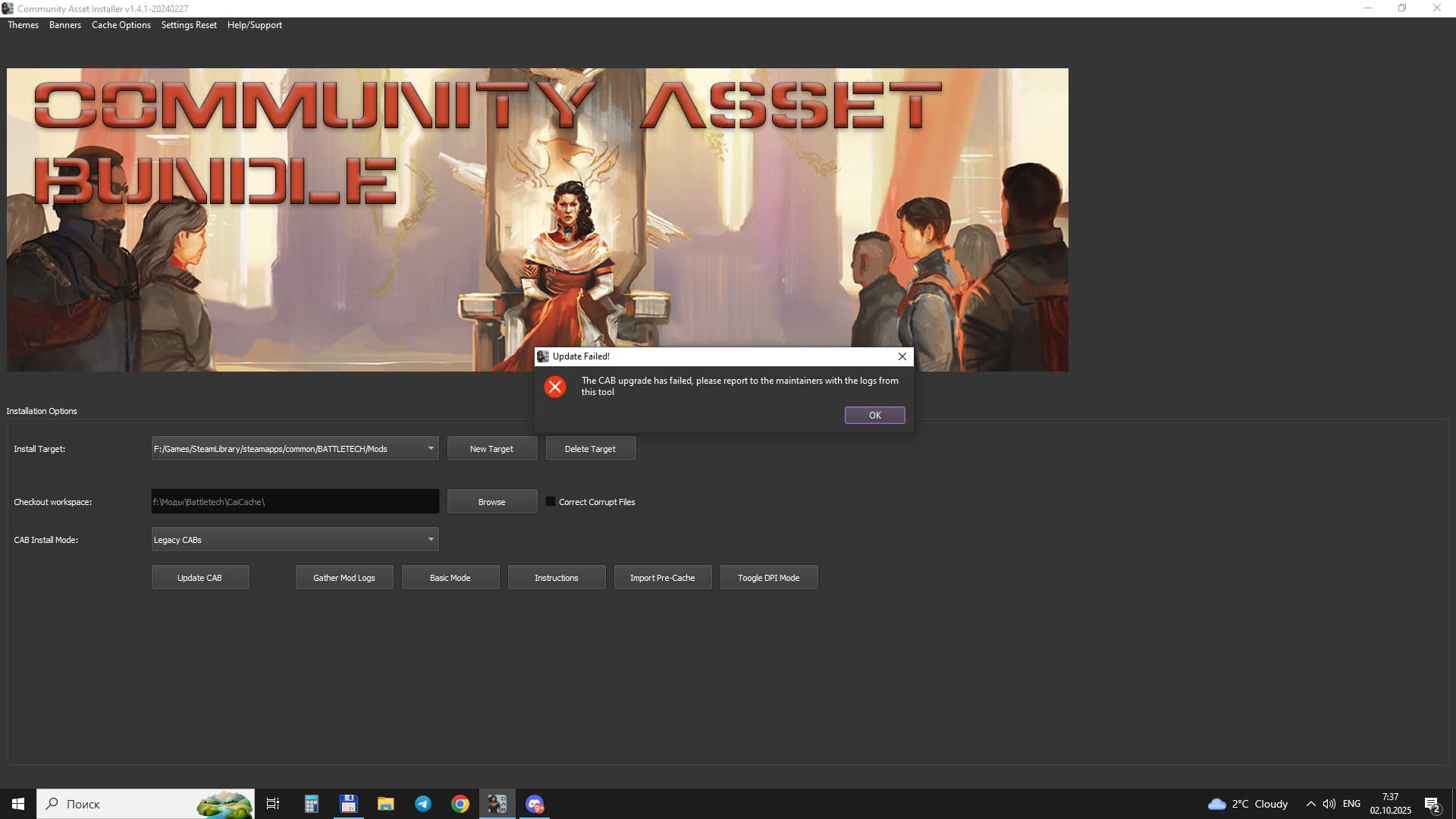
Task: Click the Checkout workspace path field
Action: pos(295,501)
